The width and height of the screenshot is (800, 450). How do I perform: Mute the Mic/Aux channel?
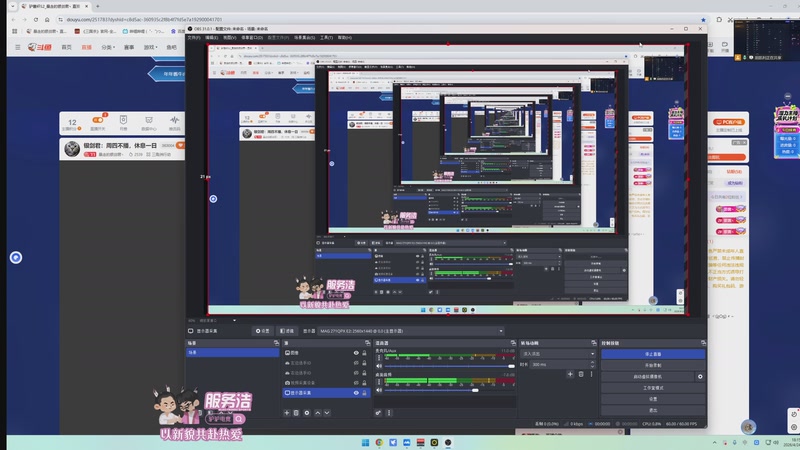[379, 366]
